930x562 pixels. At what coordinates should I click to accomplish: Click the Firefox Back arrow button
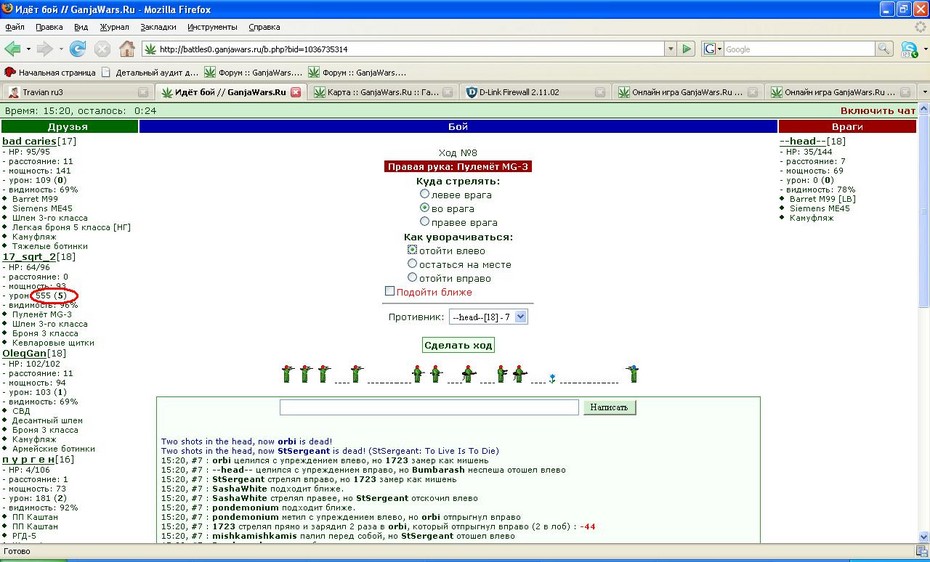(12, 49)
